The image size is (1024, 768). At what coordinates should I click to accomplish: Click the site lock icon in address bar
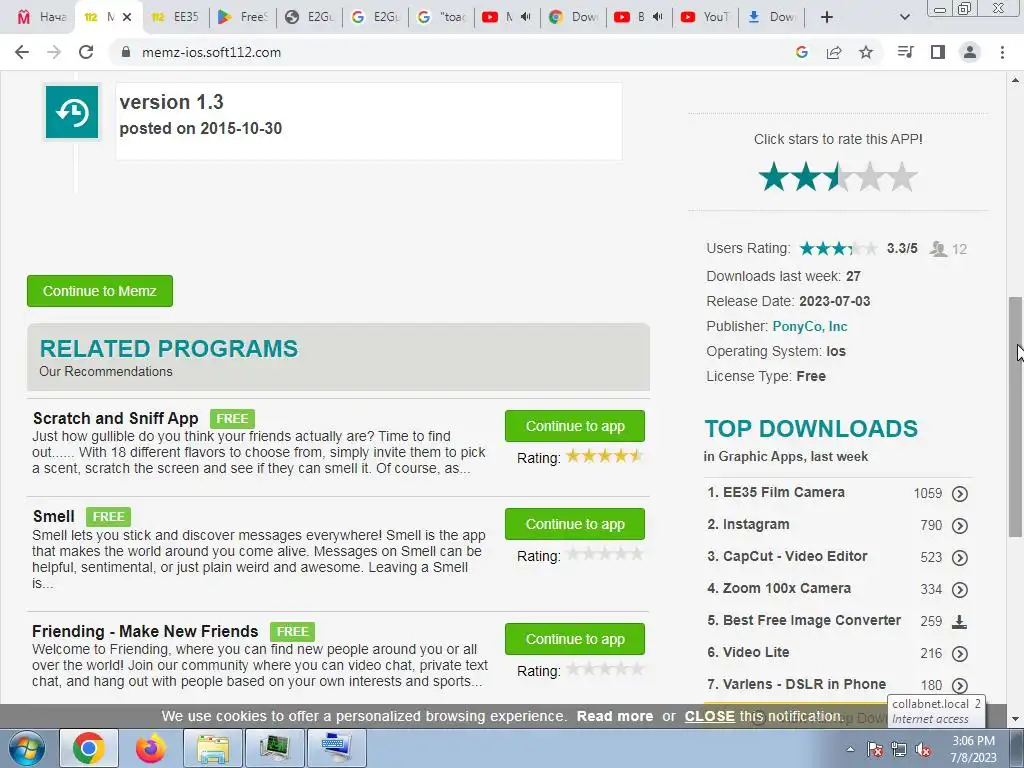pos(126,52)
